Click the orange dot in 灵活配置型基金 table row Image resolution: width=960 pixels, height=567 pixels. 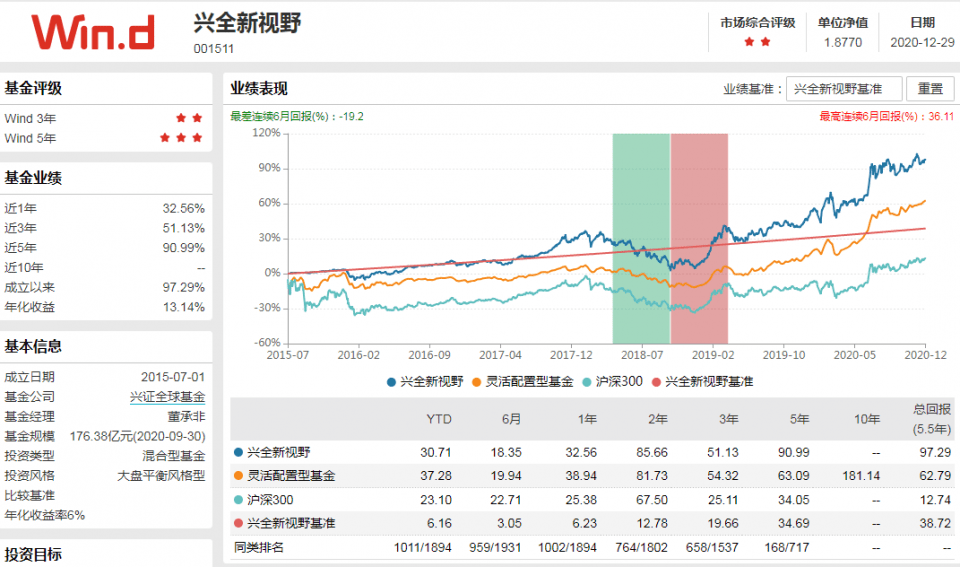[x=239, y=476]
